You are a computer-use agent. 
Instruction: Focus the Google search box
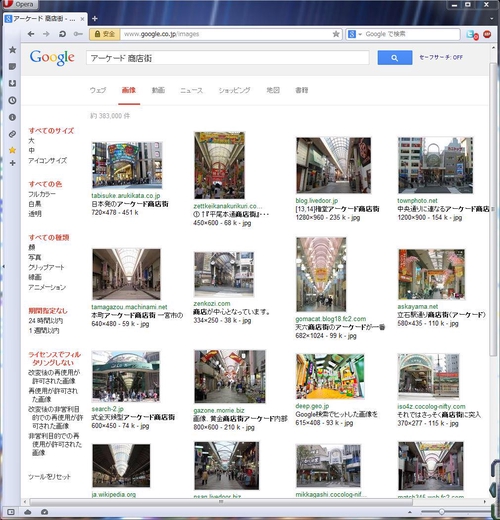pos(227,58)
